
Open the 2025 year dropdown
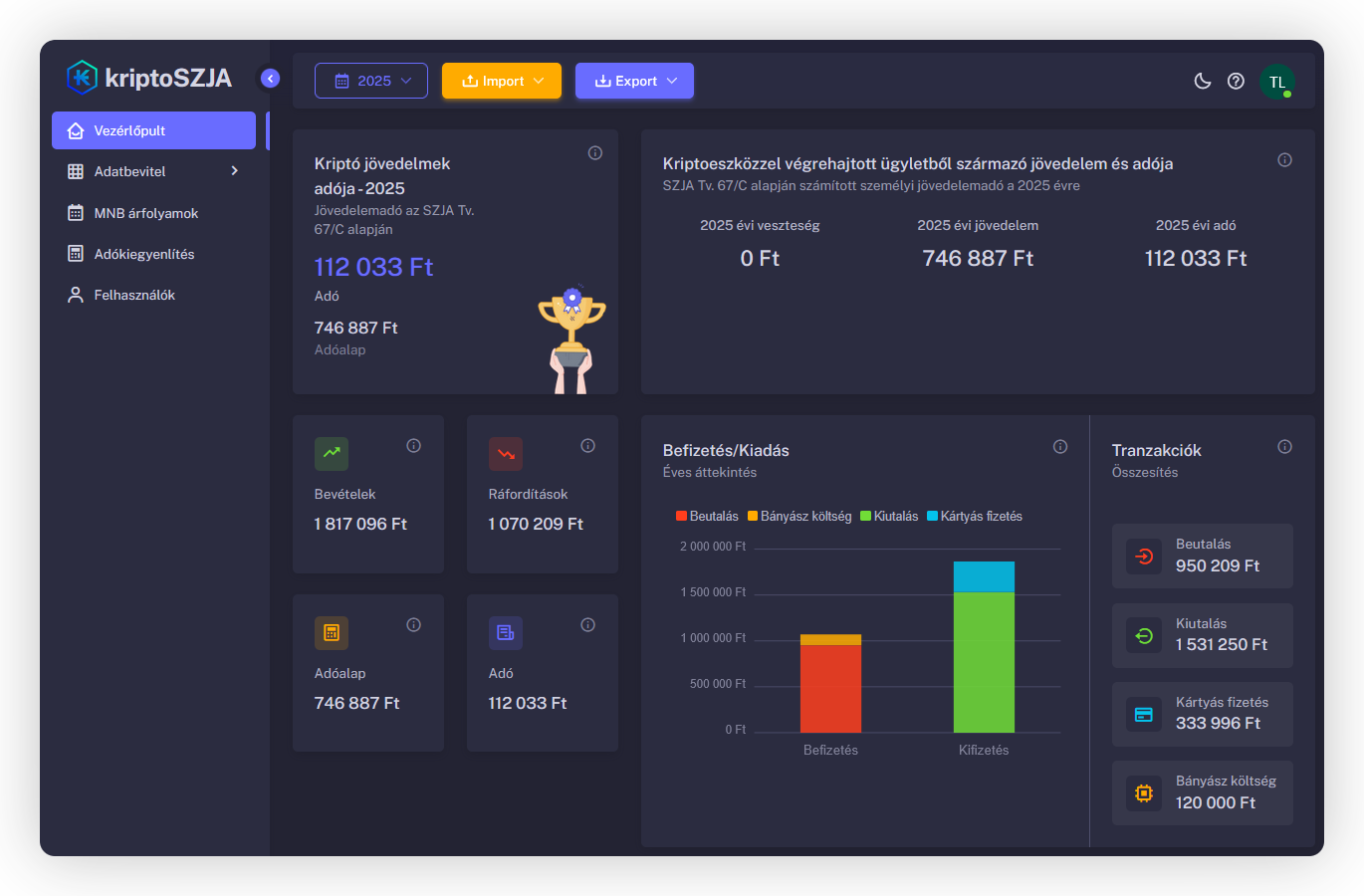[370, 81]
